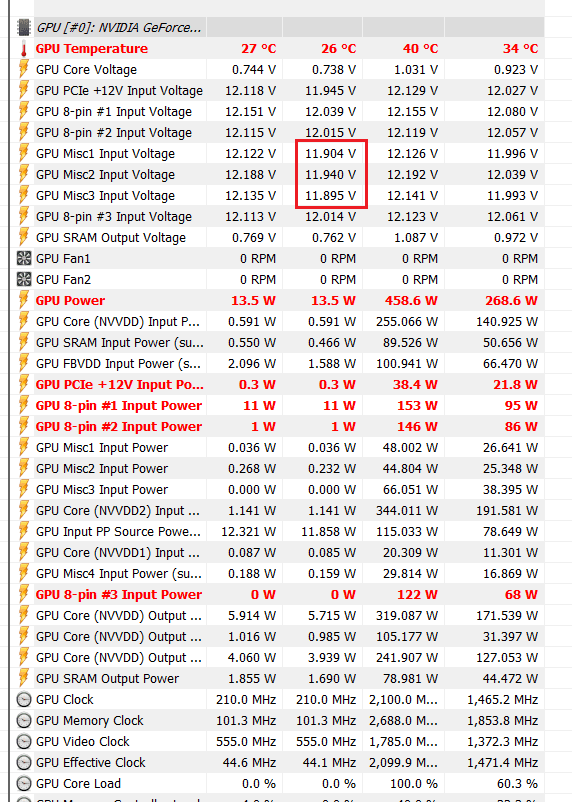Select the GPU Core (NVVDD1) Input label
Viewport: 572px width, 802px height.
click(x=118, y=552)
